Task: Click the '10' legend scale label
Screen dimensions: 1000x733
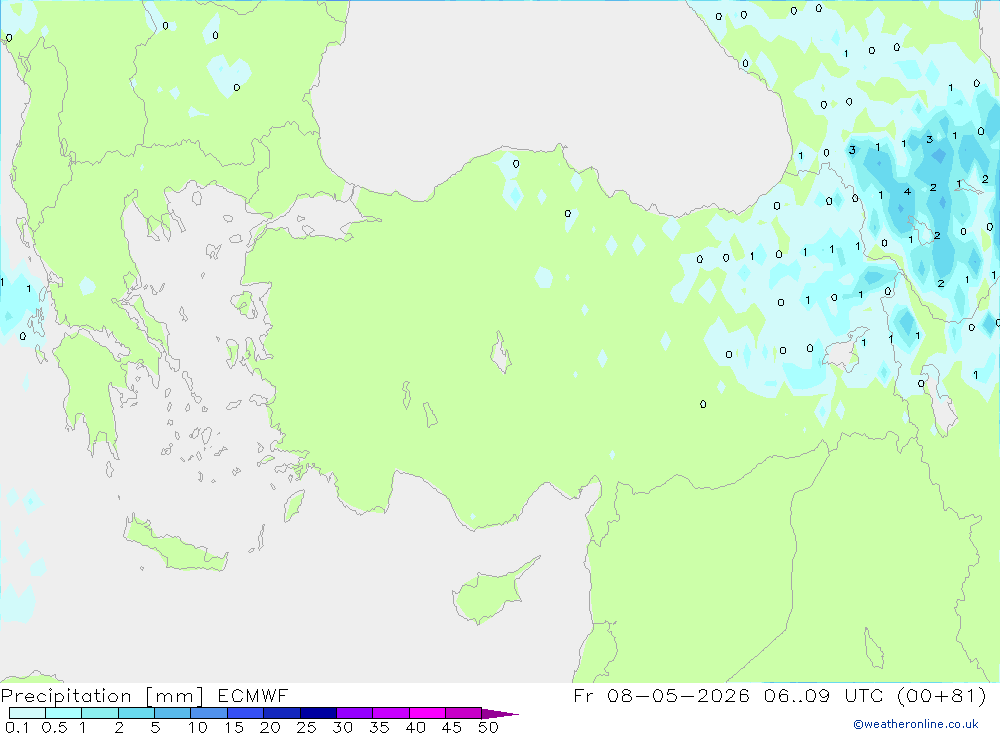Action: (x=198, y=727)
